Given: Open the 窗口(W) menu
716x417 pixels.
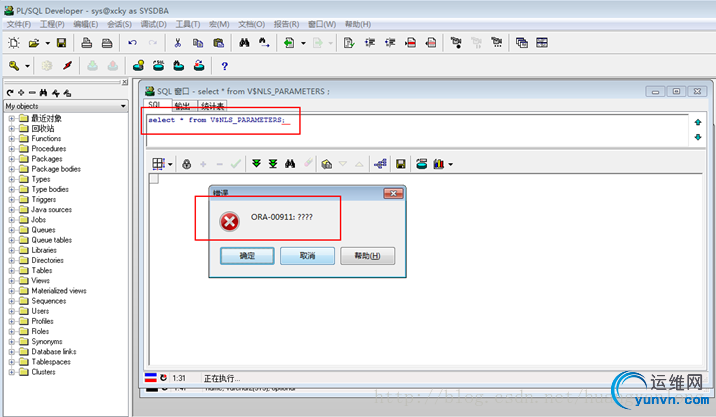Looking at the screenshot, I should 322,24.
